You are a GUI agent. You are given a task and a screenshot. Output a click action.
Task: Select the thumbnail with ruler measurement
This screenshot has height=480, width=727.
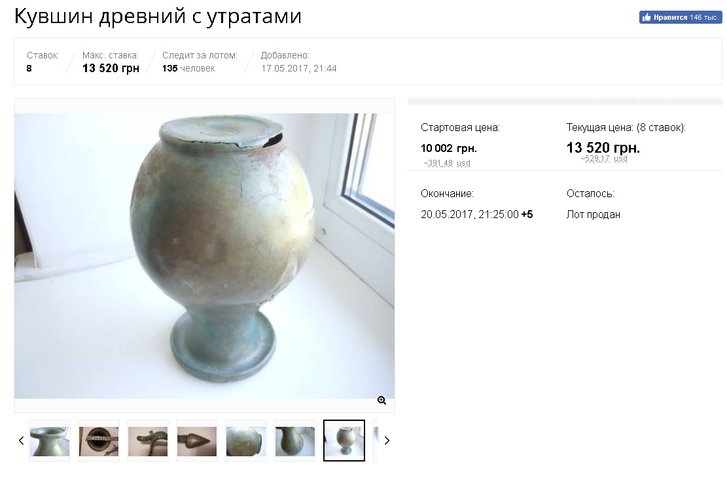[x=99, y=441]
